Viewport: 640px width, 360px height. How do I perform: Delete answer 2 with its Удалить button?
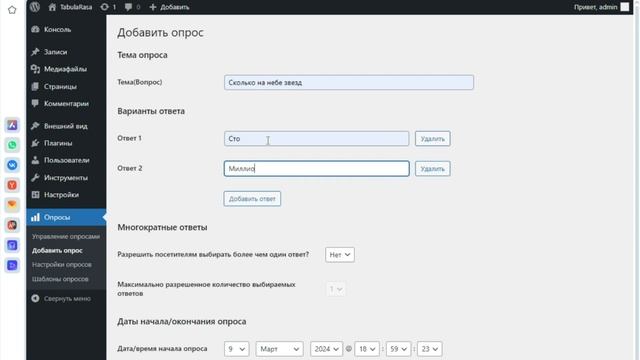(433, 169)
